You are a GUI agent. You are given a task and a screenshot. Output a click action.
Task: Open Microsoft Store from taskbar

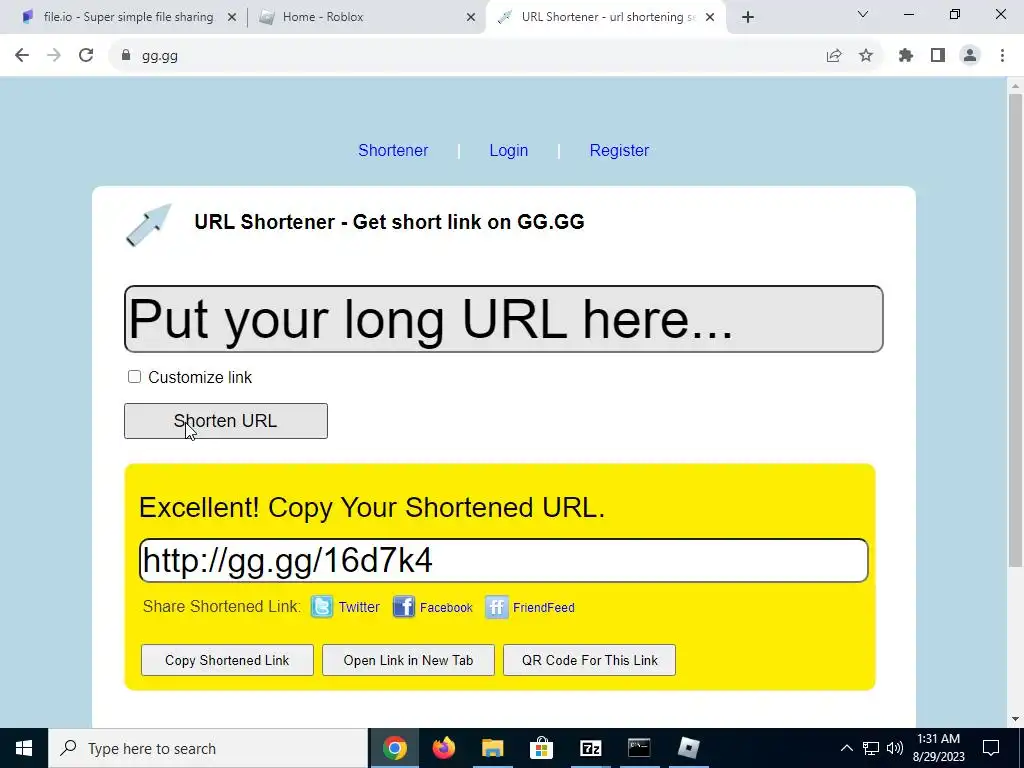pos(541,748)
